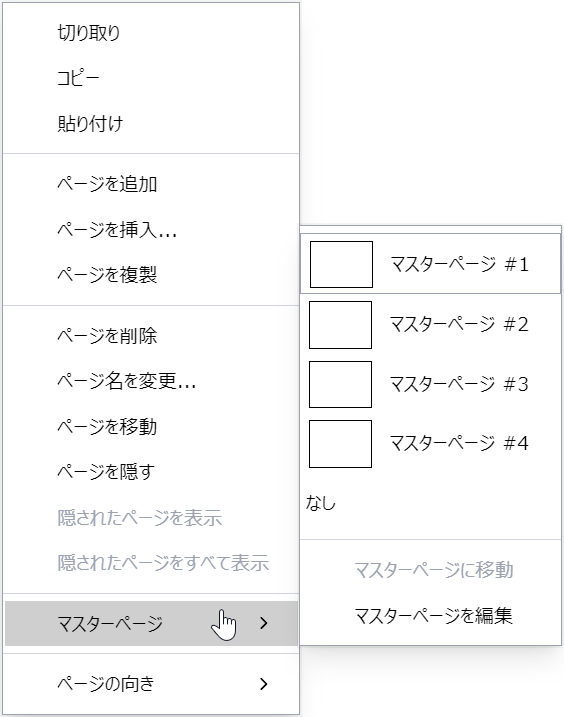The height and width of the screenshot is (717, 564).
Task: Select the 切り取り (Cut) menu item
Action: click(x=151, y=33)
